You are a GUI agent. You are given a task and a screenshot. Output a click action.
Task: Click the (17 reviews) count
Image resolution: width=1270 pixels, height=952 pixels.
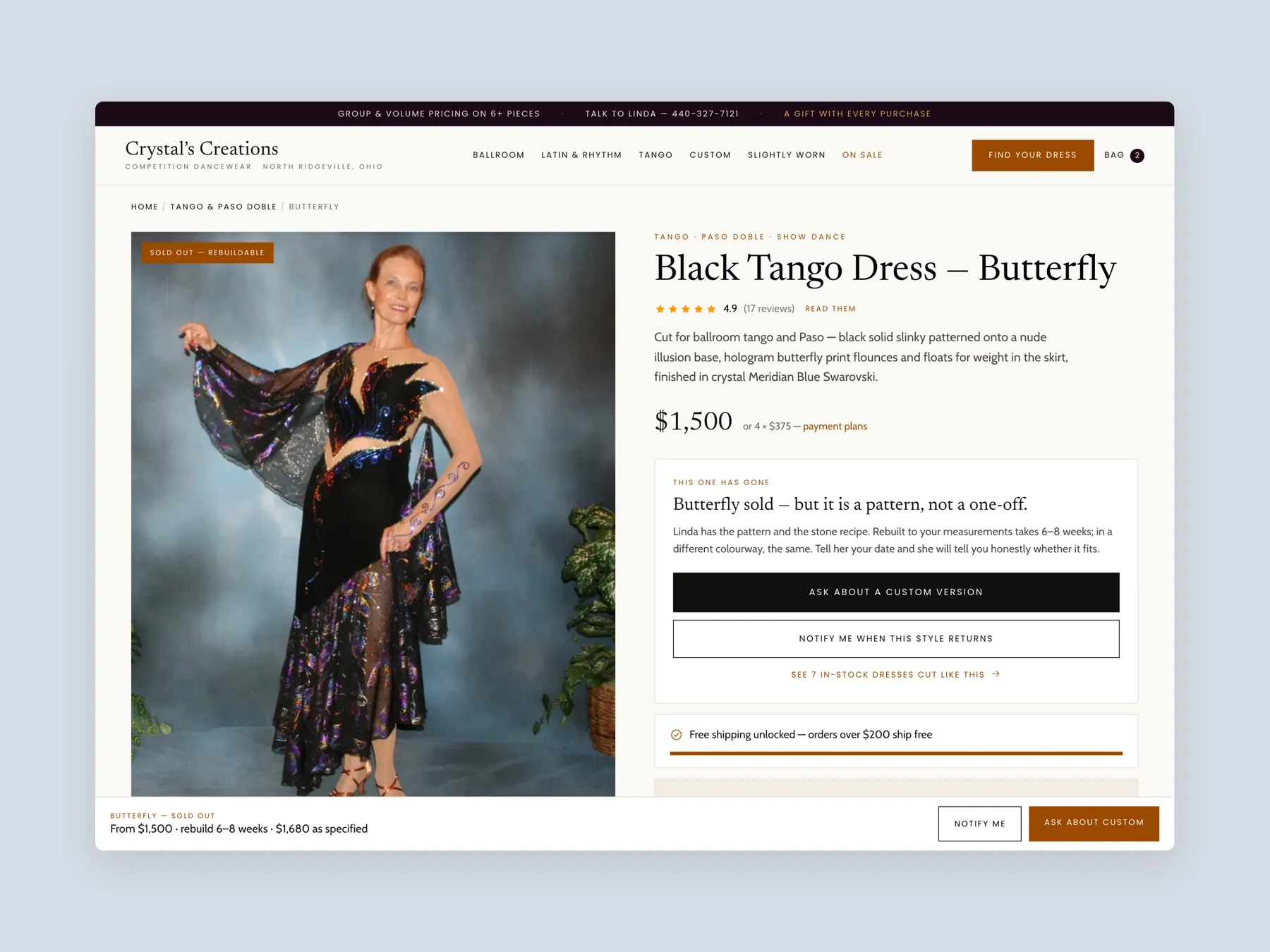click(x=768, y=309)
